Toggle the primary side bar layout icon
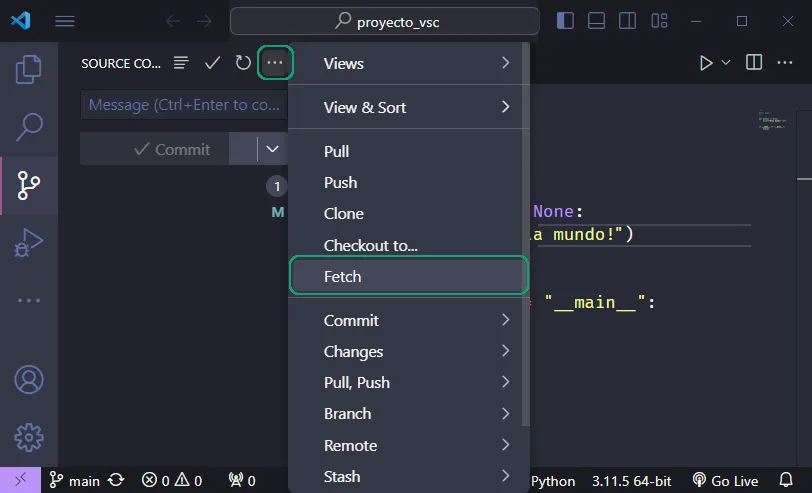 point(566,20)
